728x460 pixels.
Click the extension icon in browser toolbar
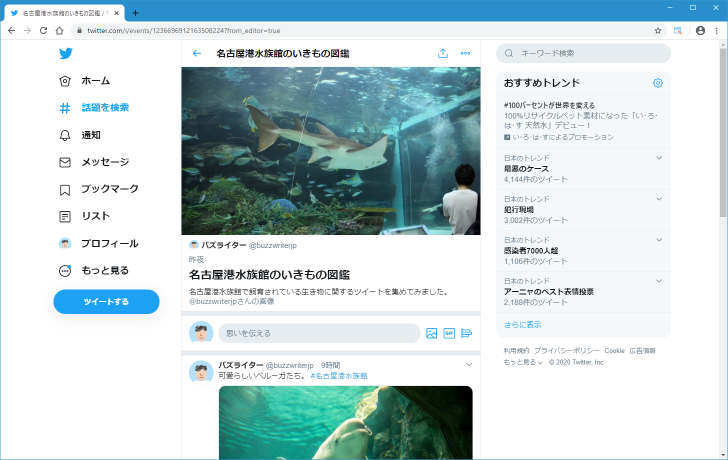click(x=678, y=31)
